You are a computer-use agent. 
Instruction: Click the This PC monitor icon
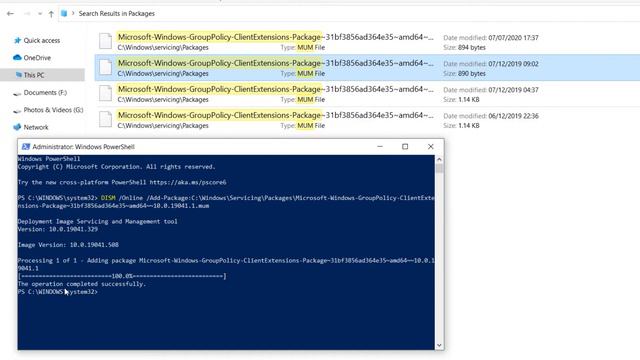pos(18,75)
